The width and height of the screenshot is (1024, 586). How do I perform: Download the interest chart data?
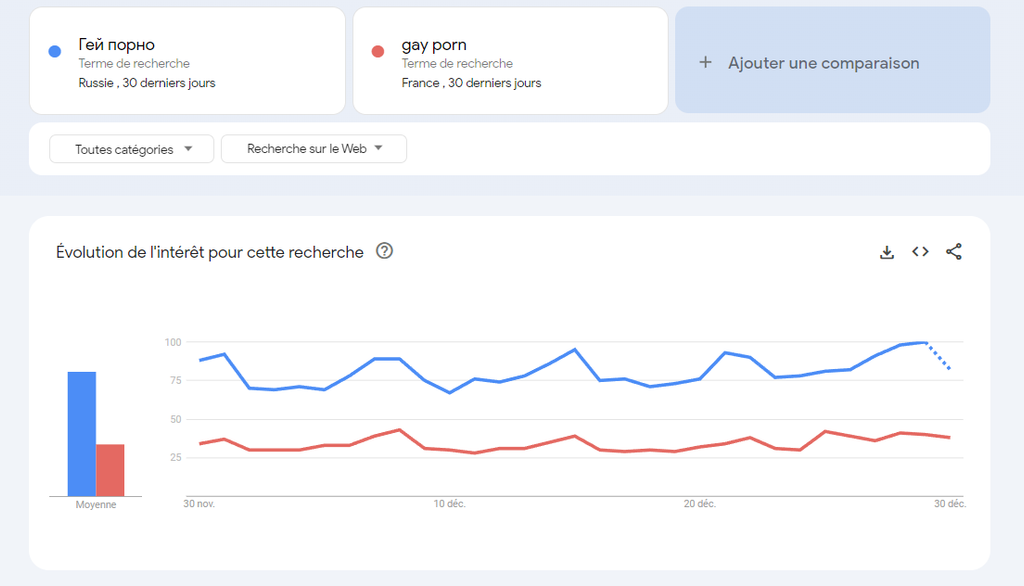click(x=886, y=252)
